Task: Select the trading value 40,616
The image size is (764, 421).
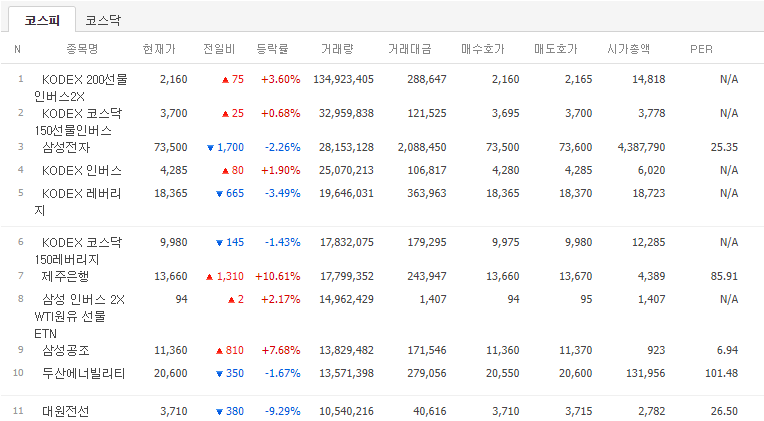Action: tap(430, 411)
